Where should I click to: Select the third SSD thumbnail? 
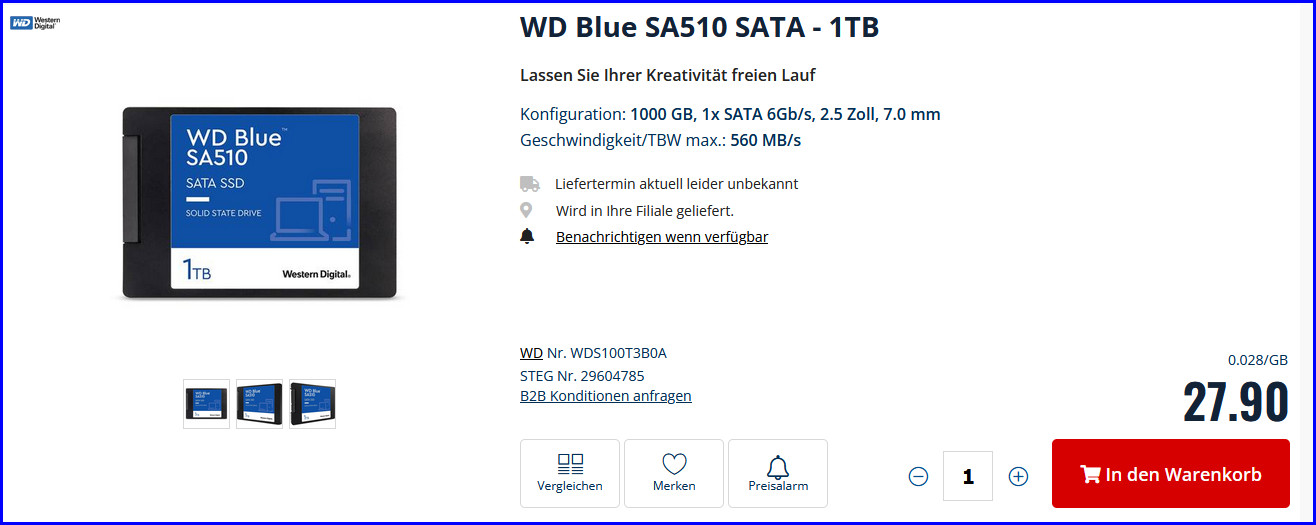pos(312,404)
